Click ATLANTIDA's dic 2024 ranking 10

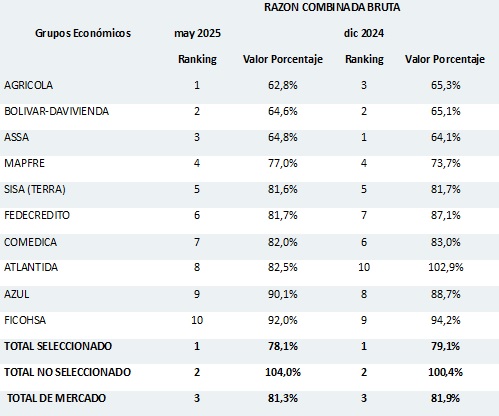(x=364, y=267)
